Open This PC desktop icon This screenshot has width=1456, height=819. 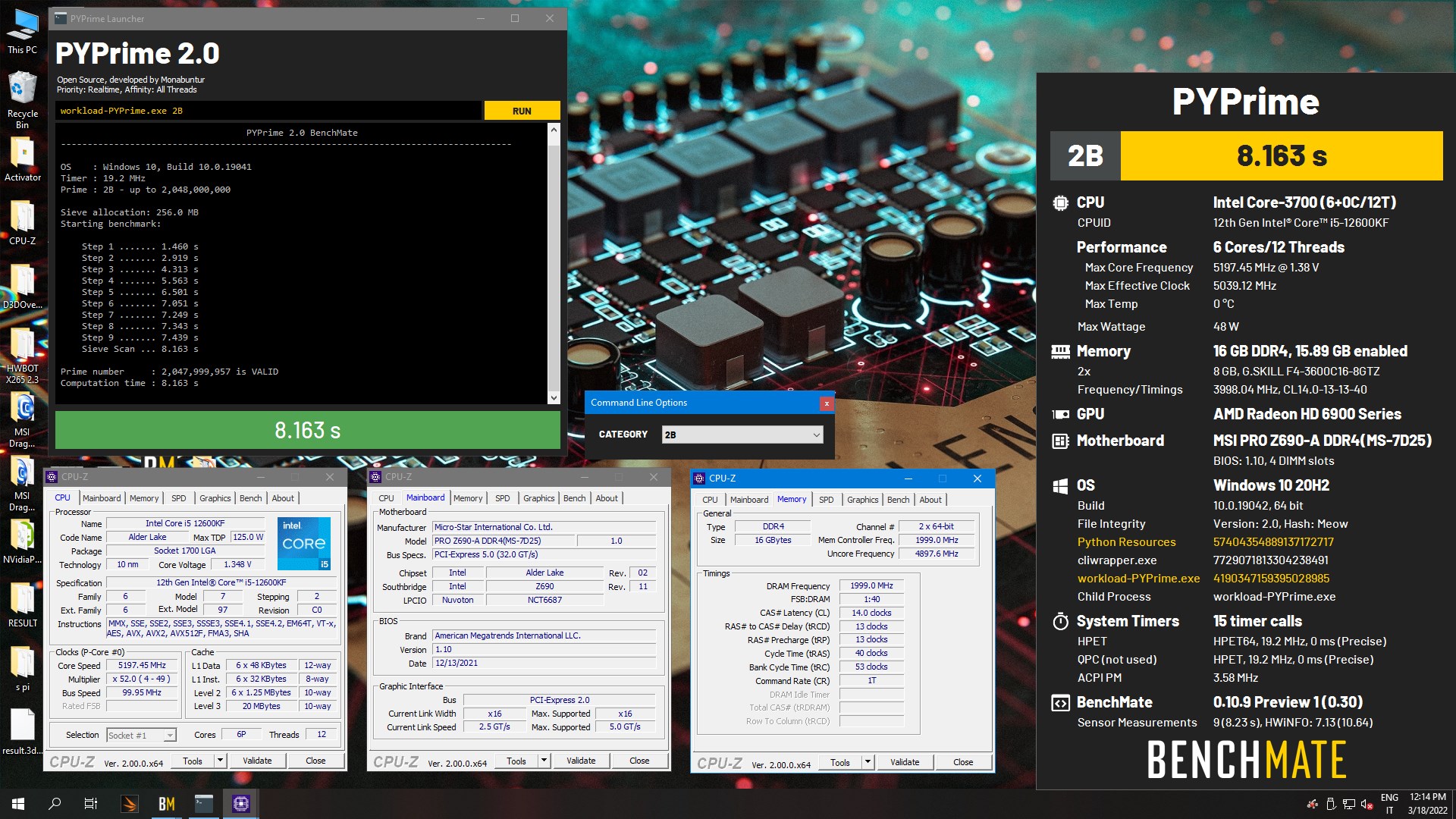[23, 32]
